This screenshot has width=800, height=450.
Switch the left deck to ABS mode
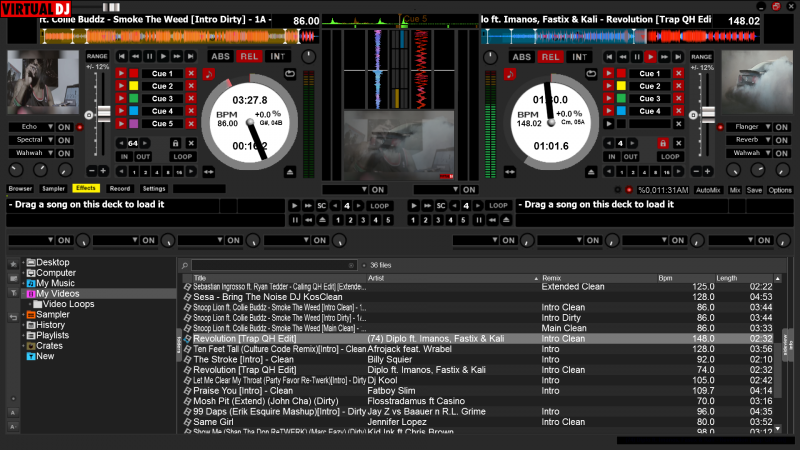tap(220, 57)
